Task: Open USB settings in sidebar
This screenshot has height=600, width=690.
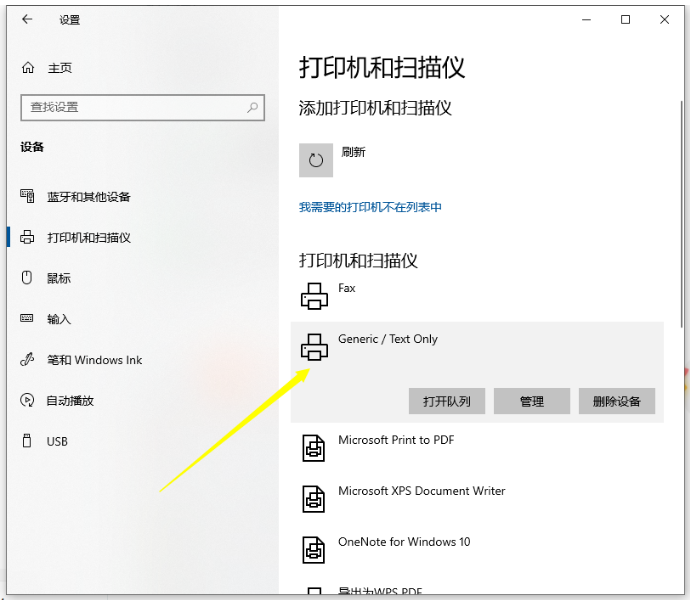Action: click(x=57, y=441)
